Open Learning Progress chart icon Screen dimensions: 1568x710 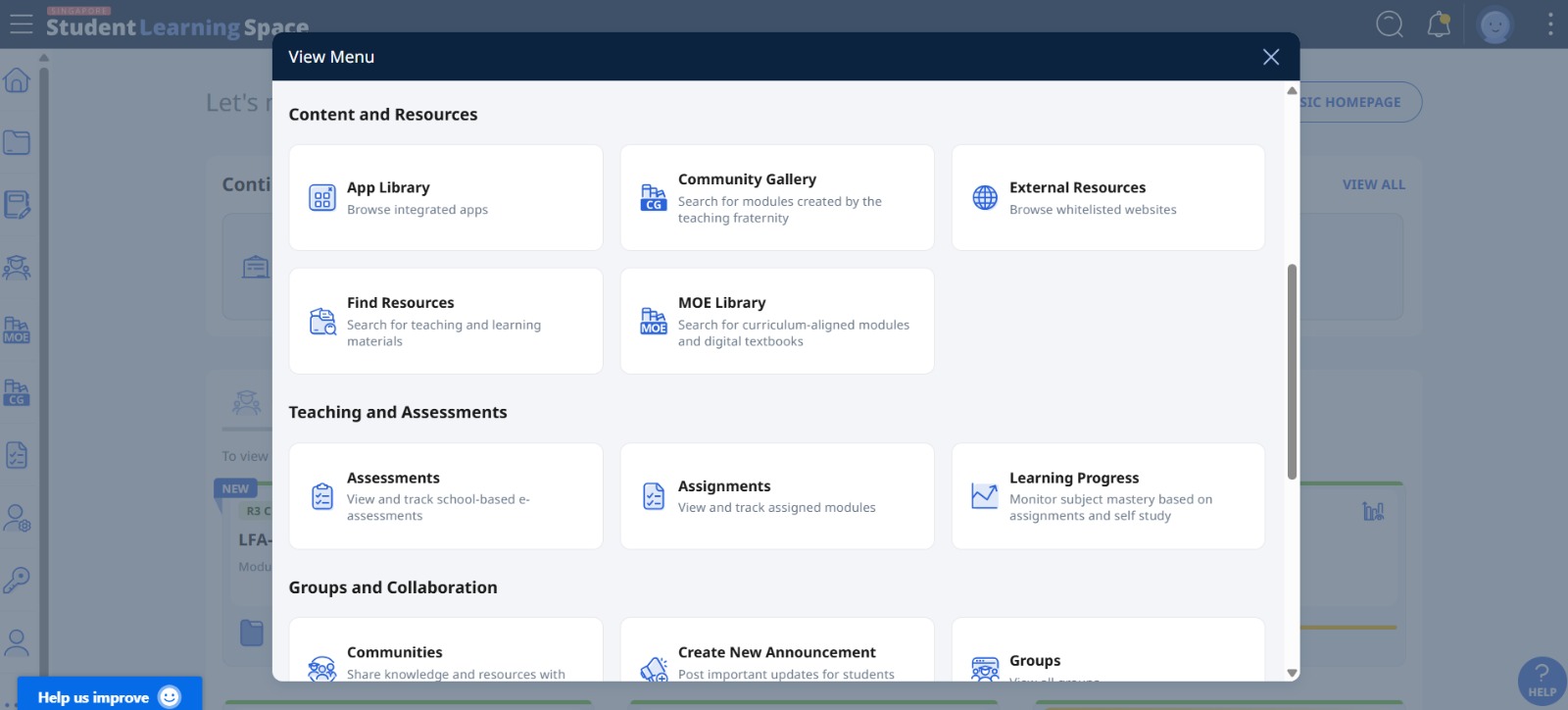coord(985,496)
